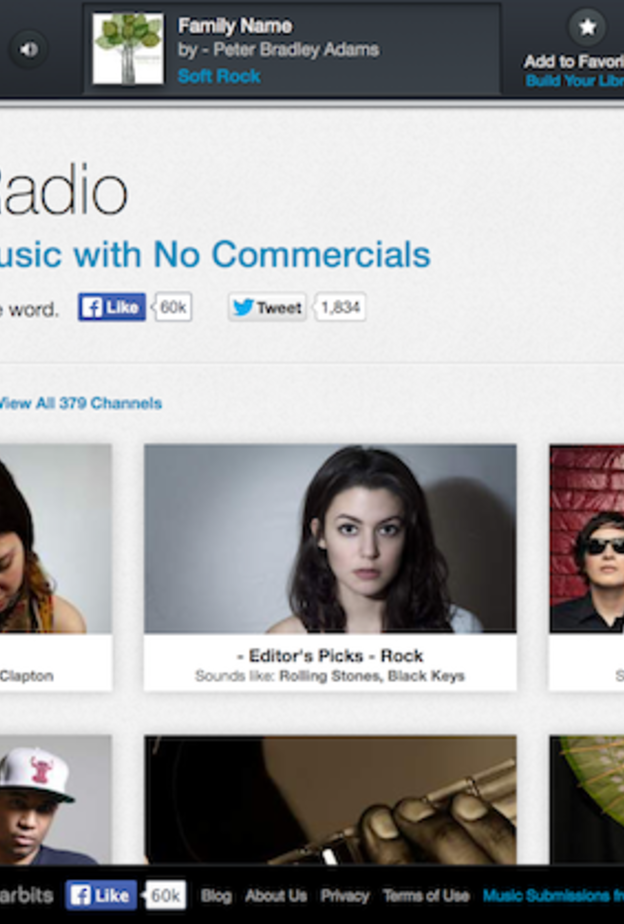
Task: Click the Editor's Picks - Rock title
Action: [x=330, y=656]
